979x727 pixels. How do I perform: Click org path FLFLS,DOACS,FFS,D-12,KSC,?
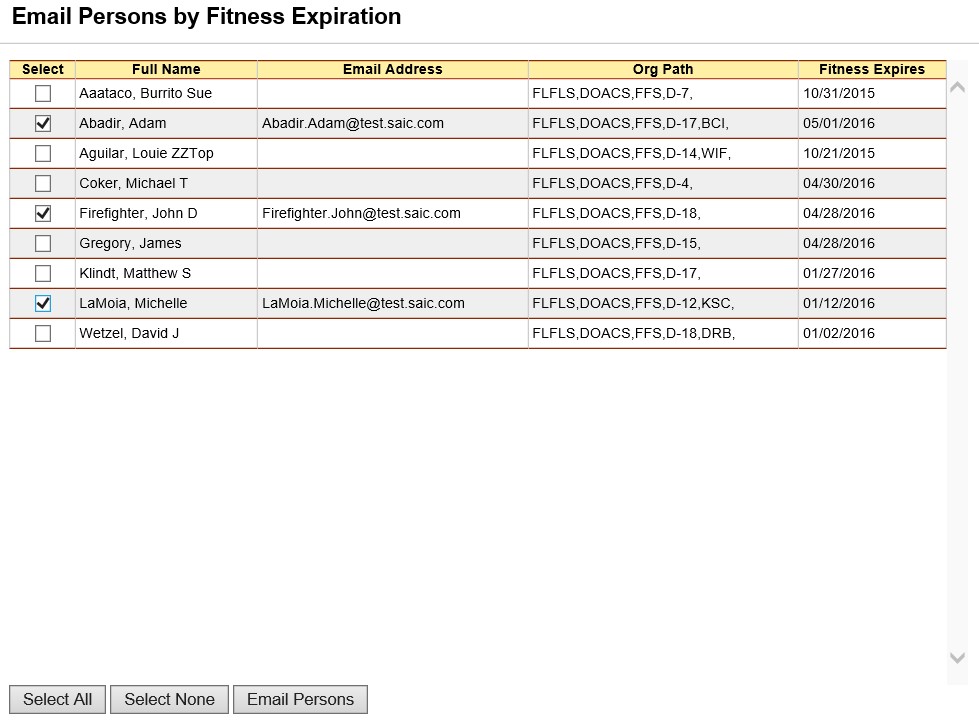click(633, 304)
